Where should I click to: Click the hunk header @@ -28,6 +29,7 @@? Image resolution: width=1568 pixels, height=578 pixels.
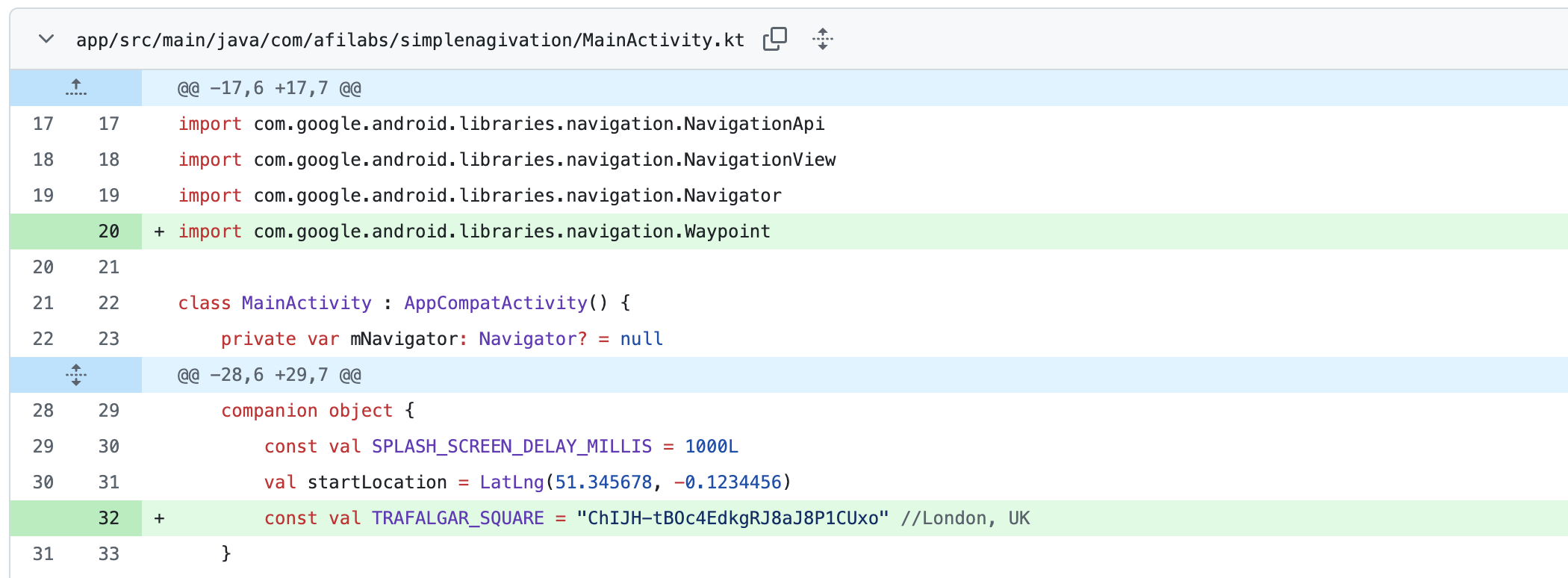(x=269, y=375)
